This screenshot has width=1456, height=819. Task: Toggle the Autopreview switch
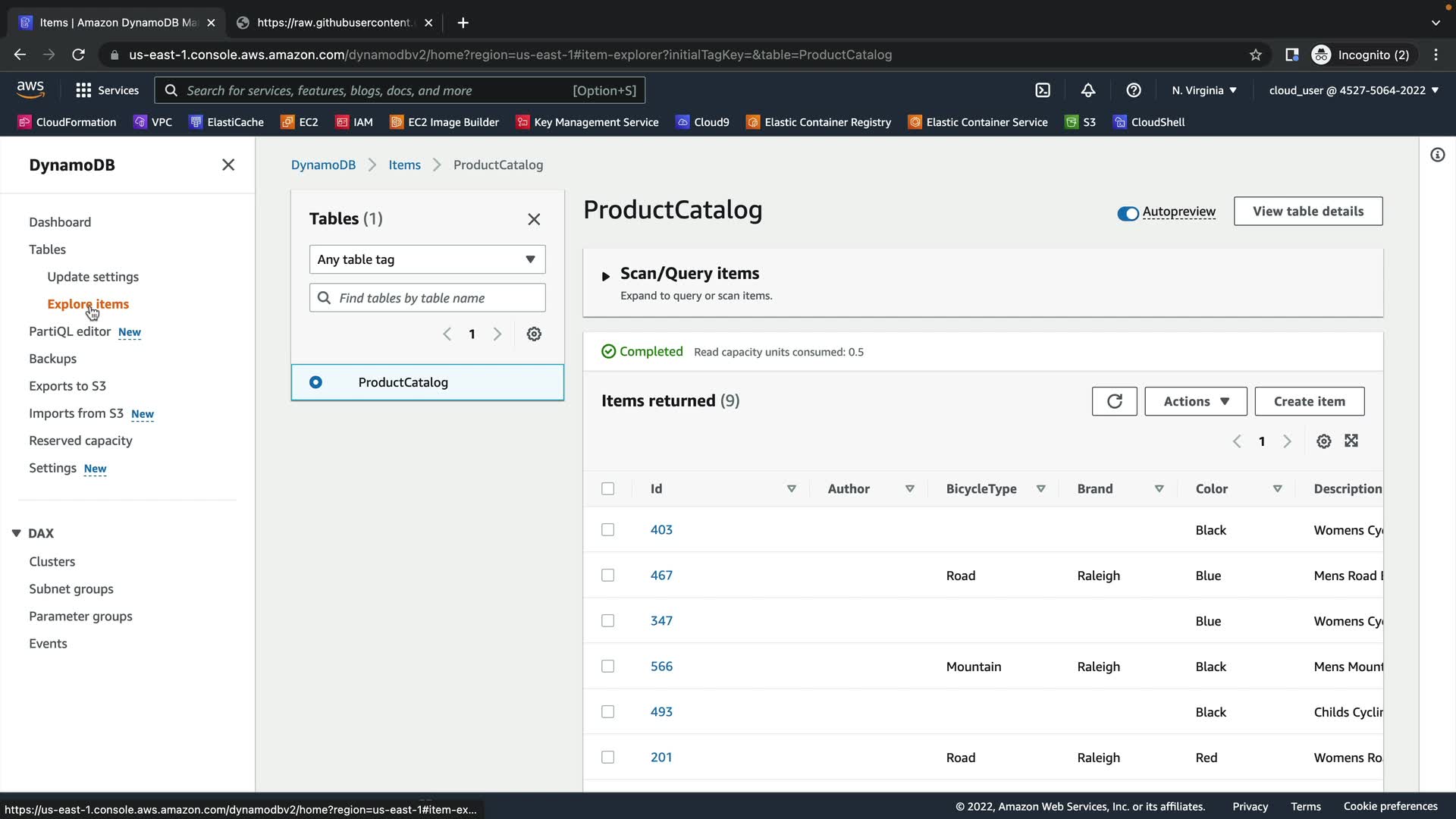click(x=1128, y=213)
